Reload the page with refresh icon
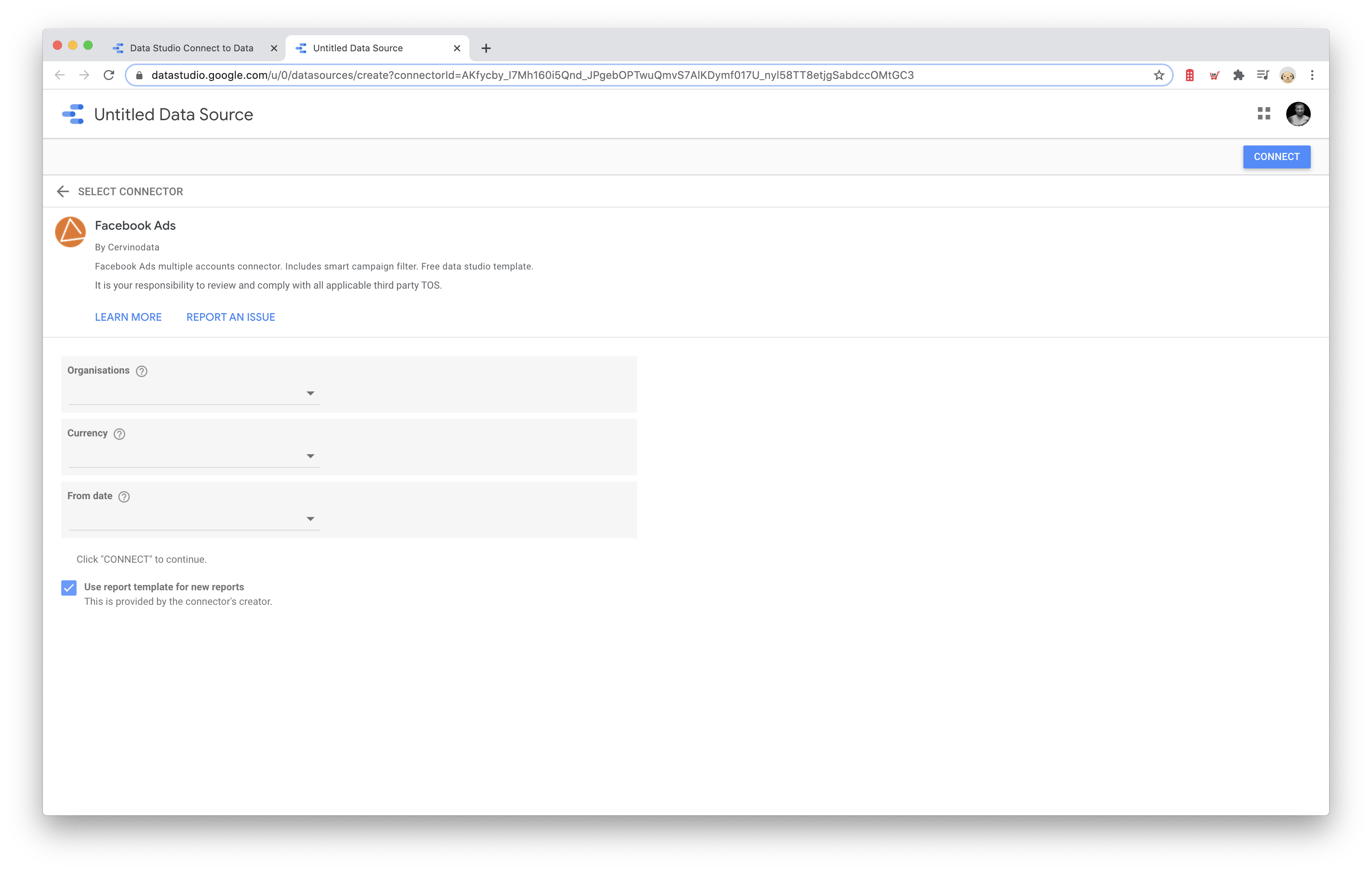 (x=109, y=75)
